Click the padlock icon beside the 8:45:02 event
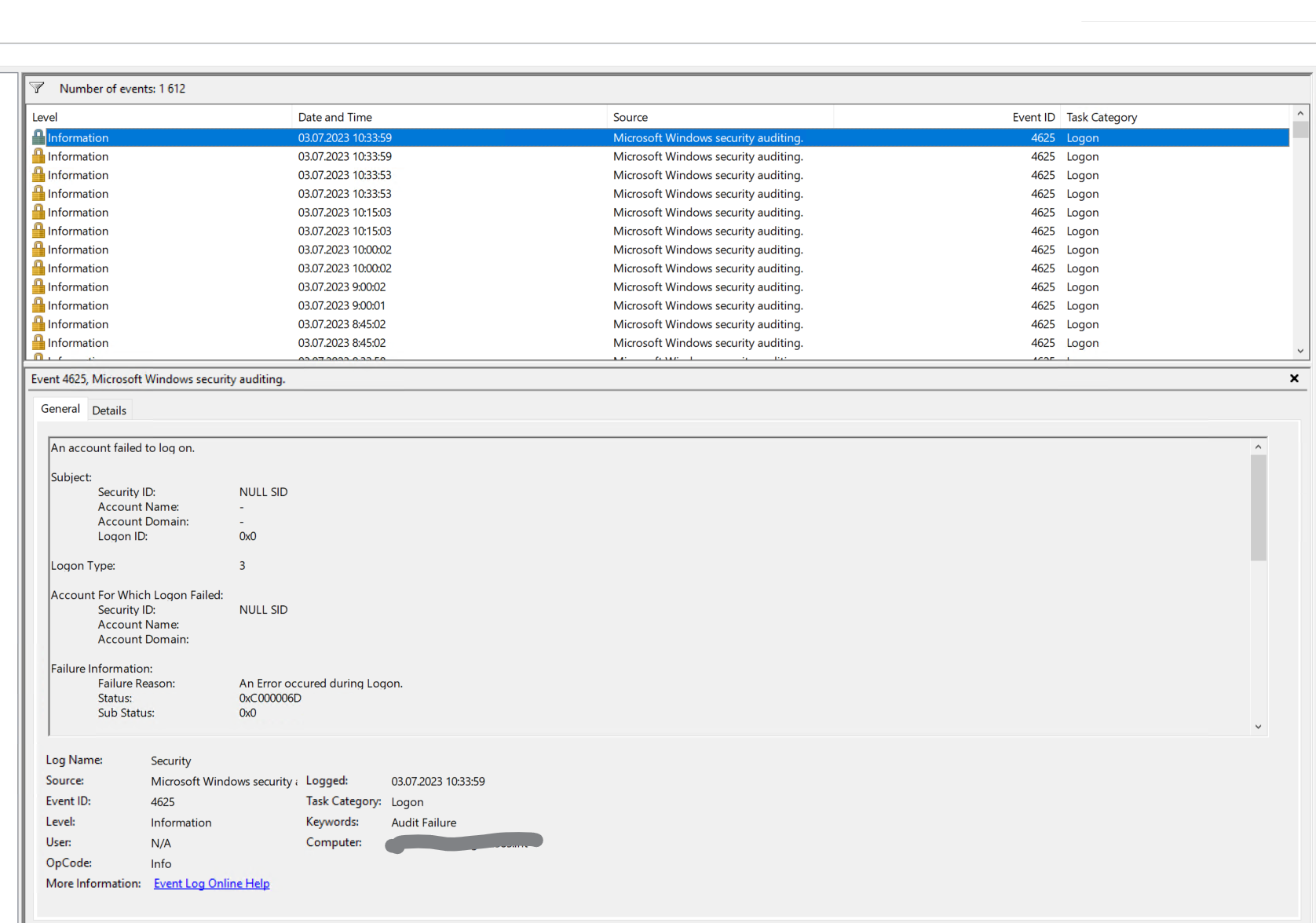Screen dimensions: 1316x923 tap(38, 324)
